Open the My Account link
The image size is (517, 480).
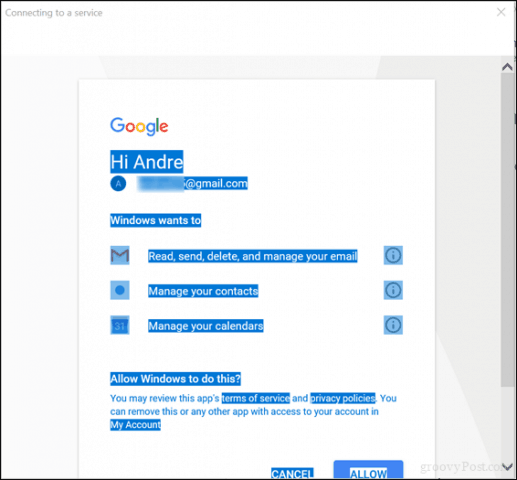(x=135, y=425)
